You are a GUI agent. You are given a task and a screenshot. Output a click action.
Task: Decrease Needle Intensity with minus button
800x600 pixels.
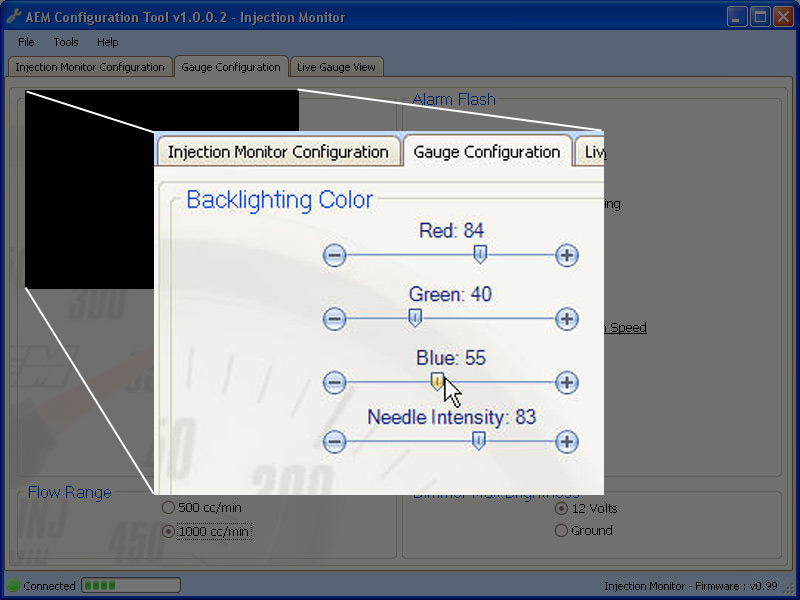click(x=335, y=441)
